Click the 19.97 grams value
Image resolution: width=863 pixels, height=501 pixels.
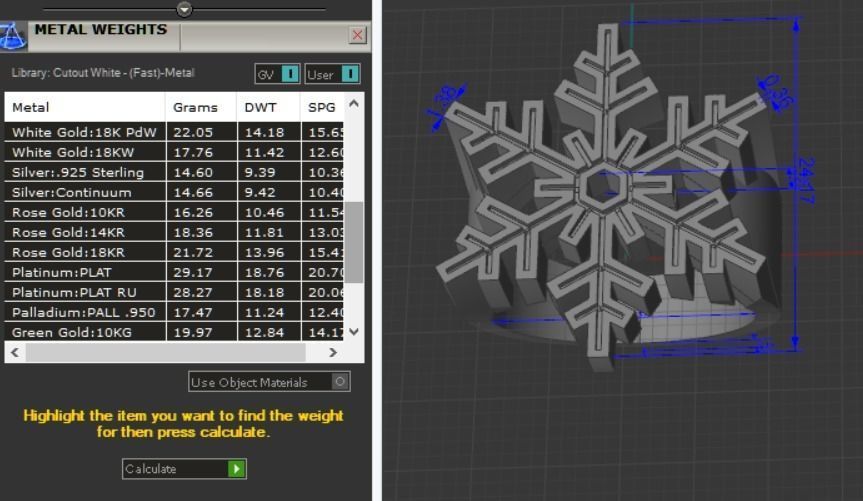[193, 333]
